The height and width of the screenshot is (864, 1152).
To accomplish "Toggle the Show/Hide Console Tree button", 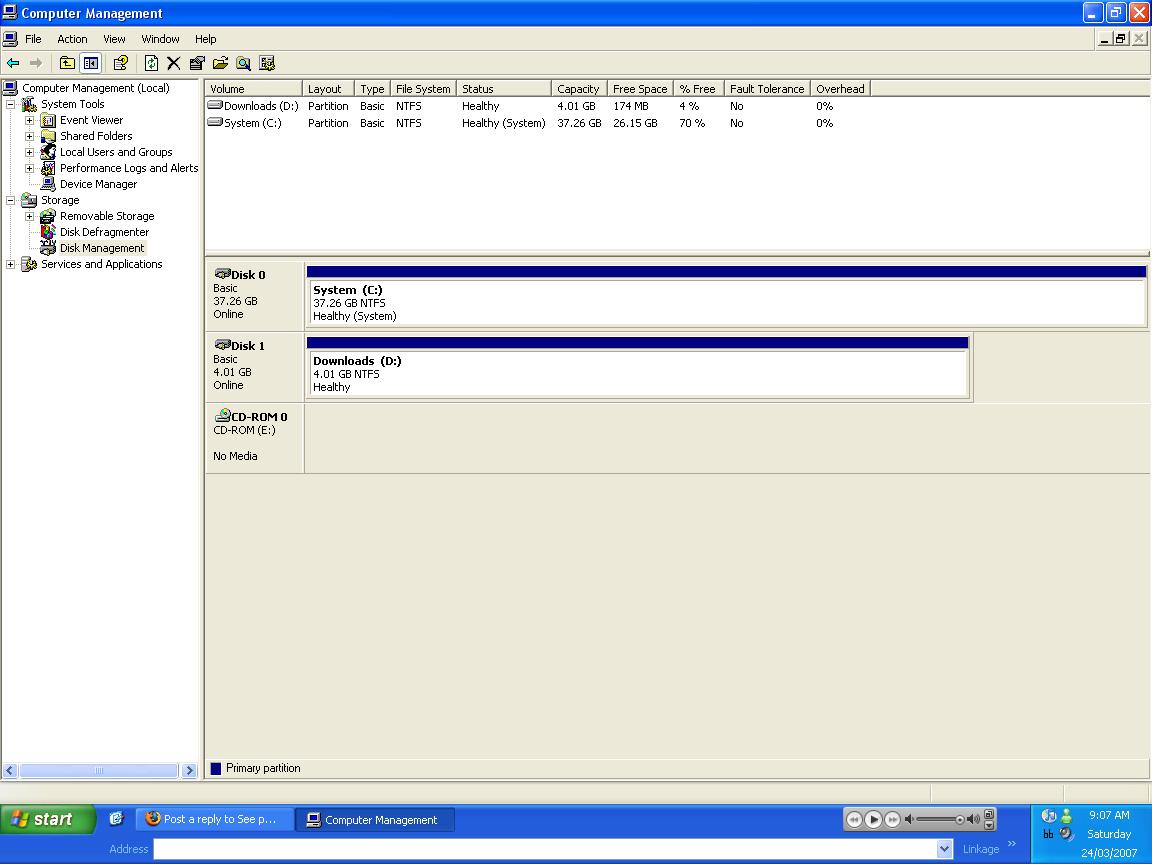I will [x=91, y=63].
